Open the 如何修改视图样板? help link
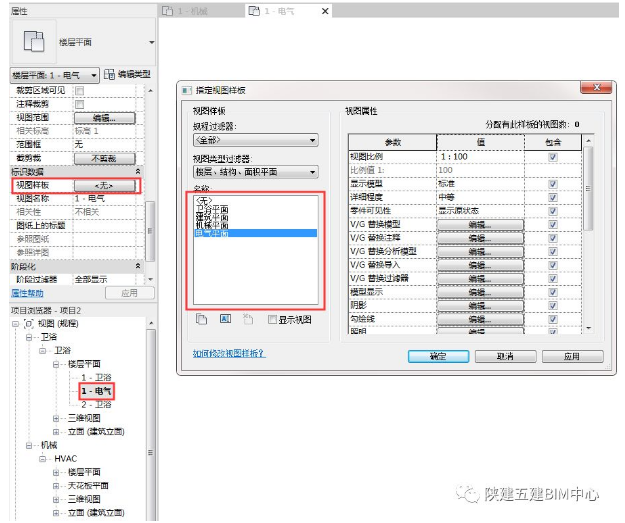The image size is (625, 523). click(229, 354)
